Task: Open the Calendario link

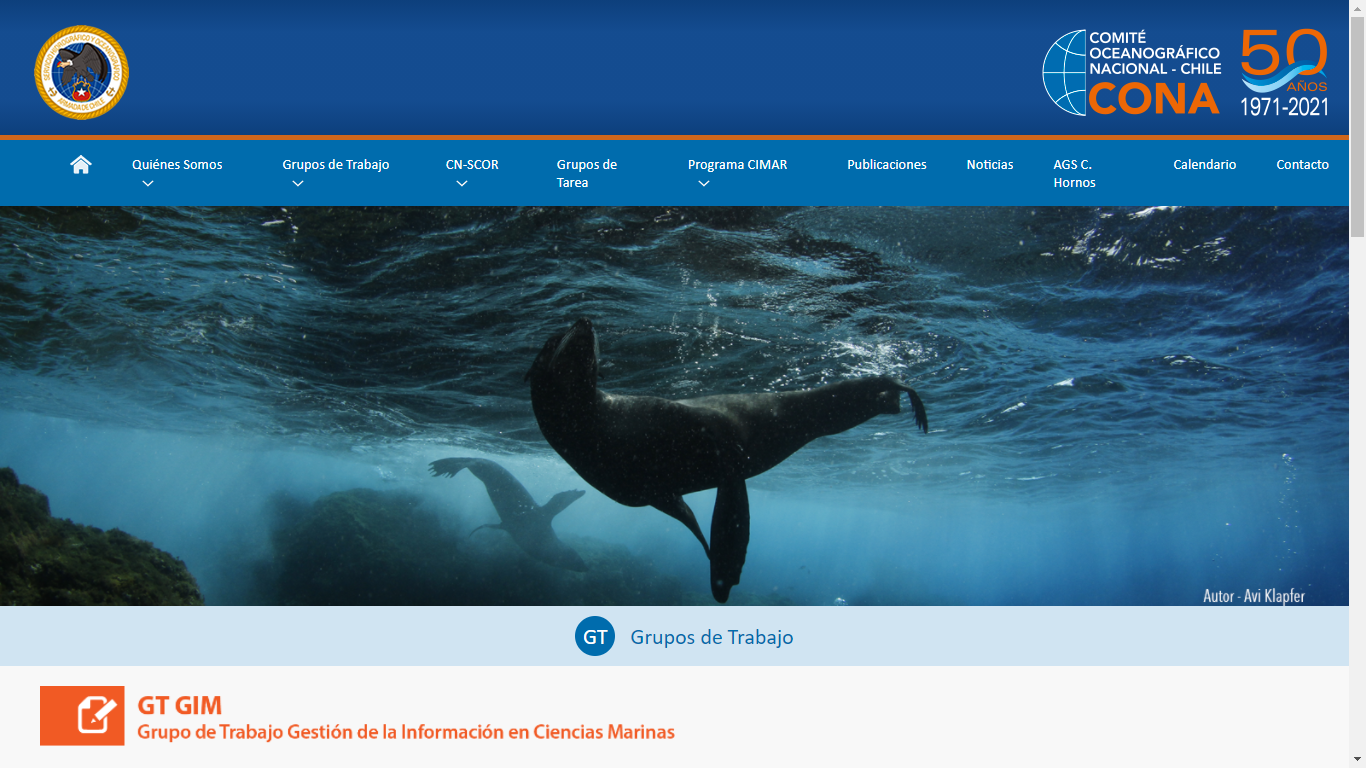Action: 1205,165
